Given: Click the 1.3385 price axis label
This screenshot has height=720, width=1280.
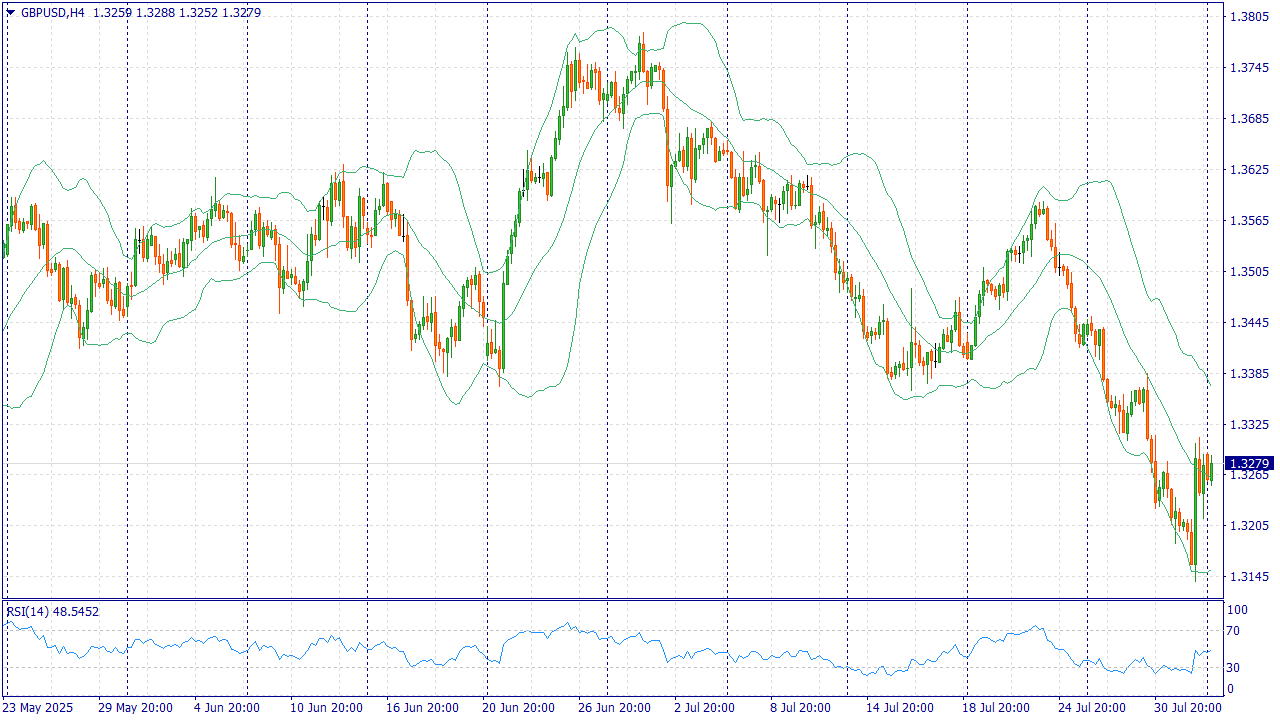Looking at the screenshot, I should pos(1249,374).
